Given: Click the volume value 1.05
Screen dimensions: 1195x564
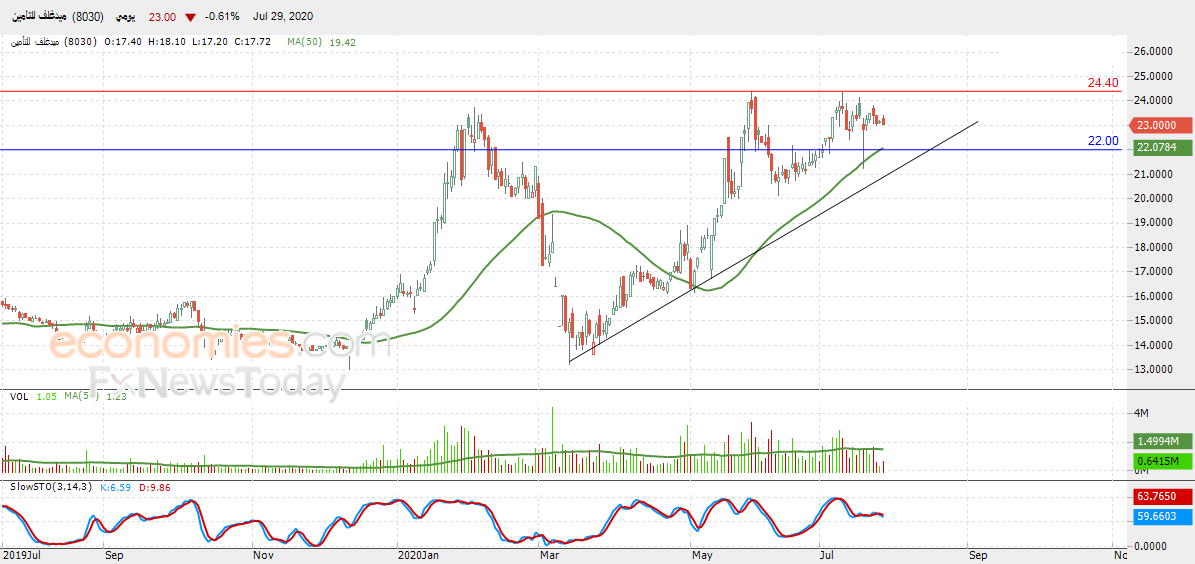Looking at the screenshot, I should coord(46,396).
